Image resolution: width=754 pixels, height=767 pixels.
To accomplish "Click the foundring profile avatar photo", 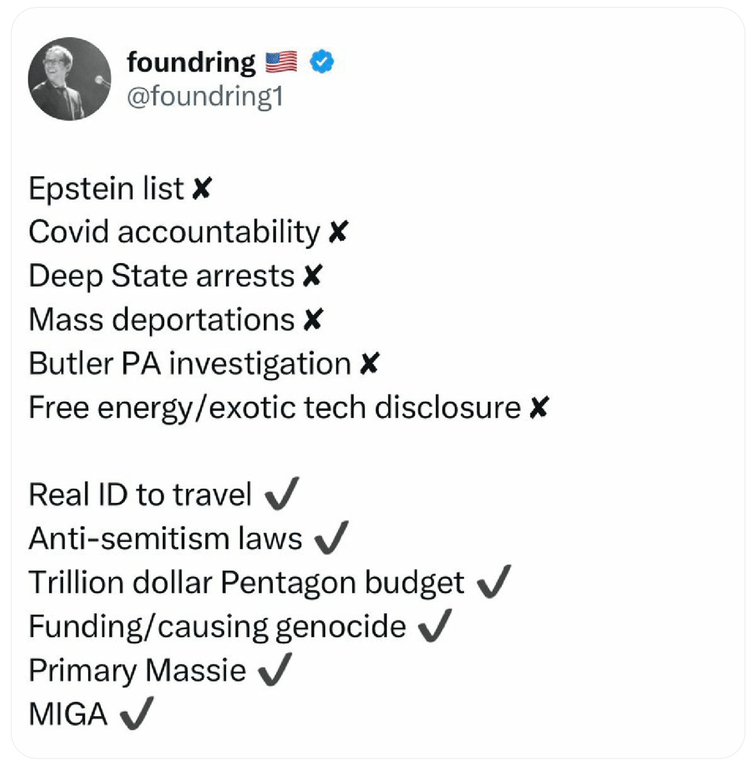I will tap(69, 79).
